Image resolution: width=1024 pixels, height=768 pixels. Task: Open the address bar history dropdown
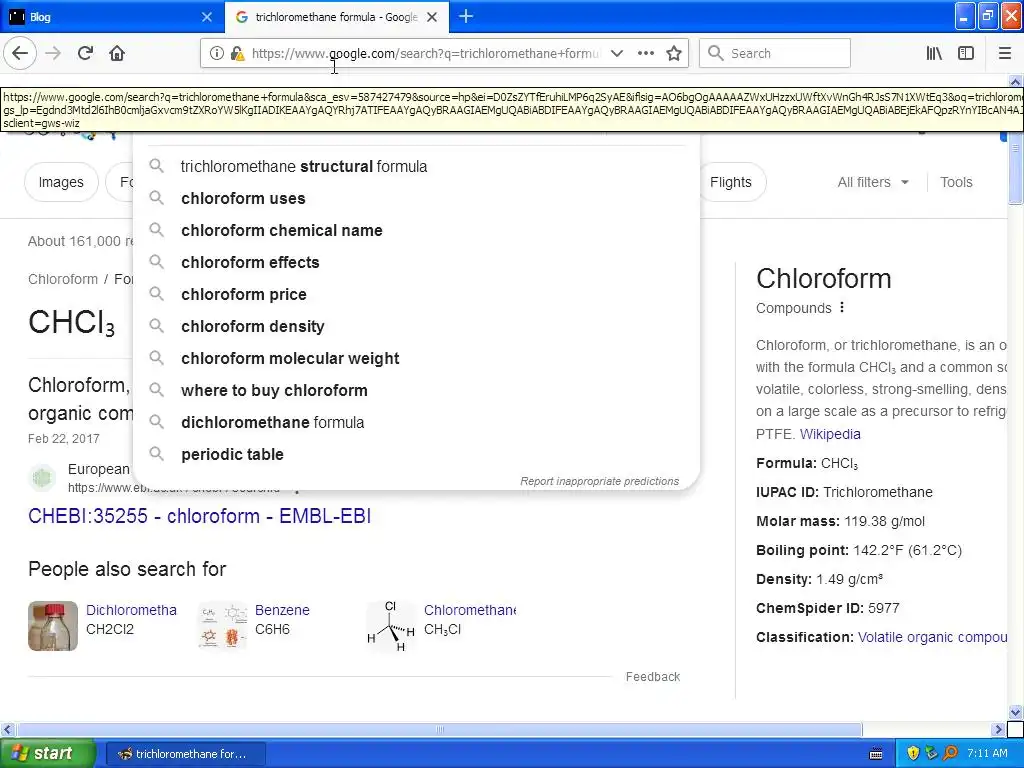(x=616, y=54)
